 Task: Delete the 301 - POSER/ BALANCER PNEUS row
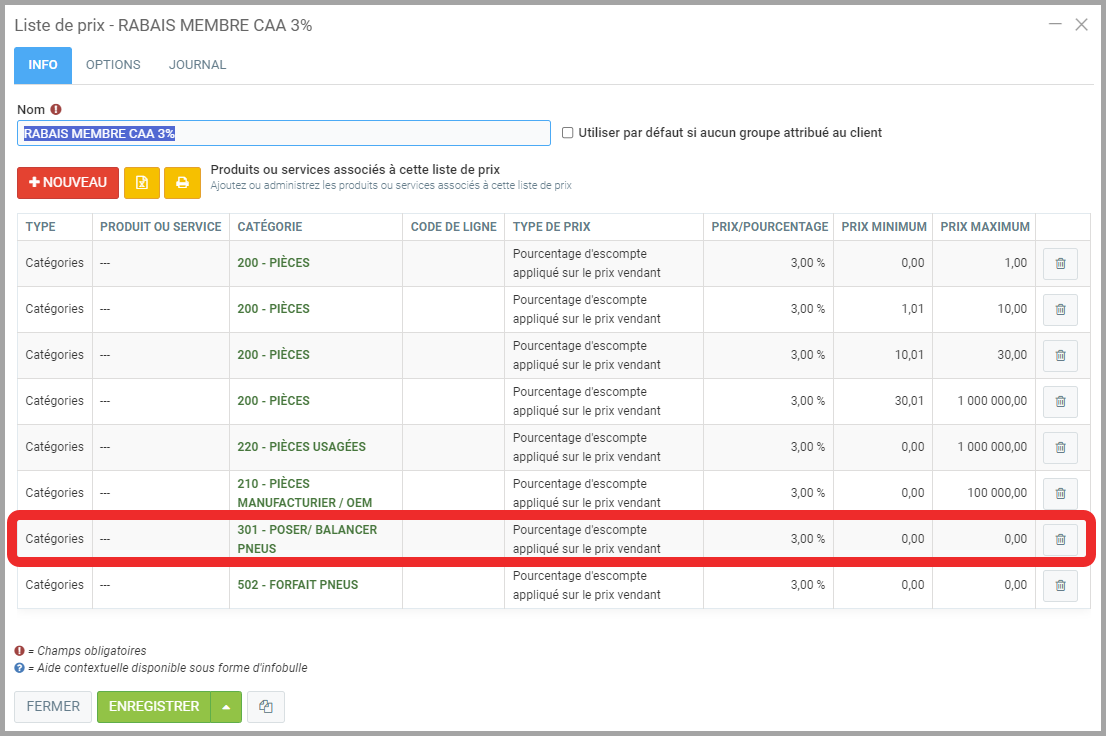pos(1060,539)
